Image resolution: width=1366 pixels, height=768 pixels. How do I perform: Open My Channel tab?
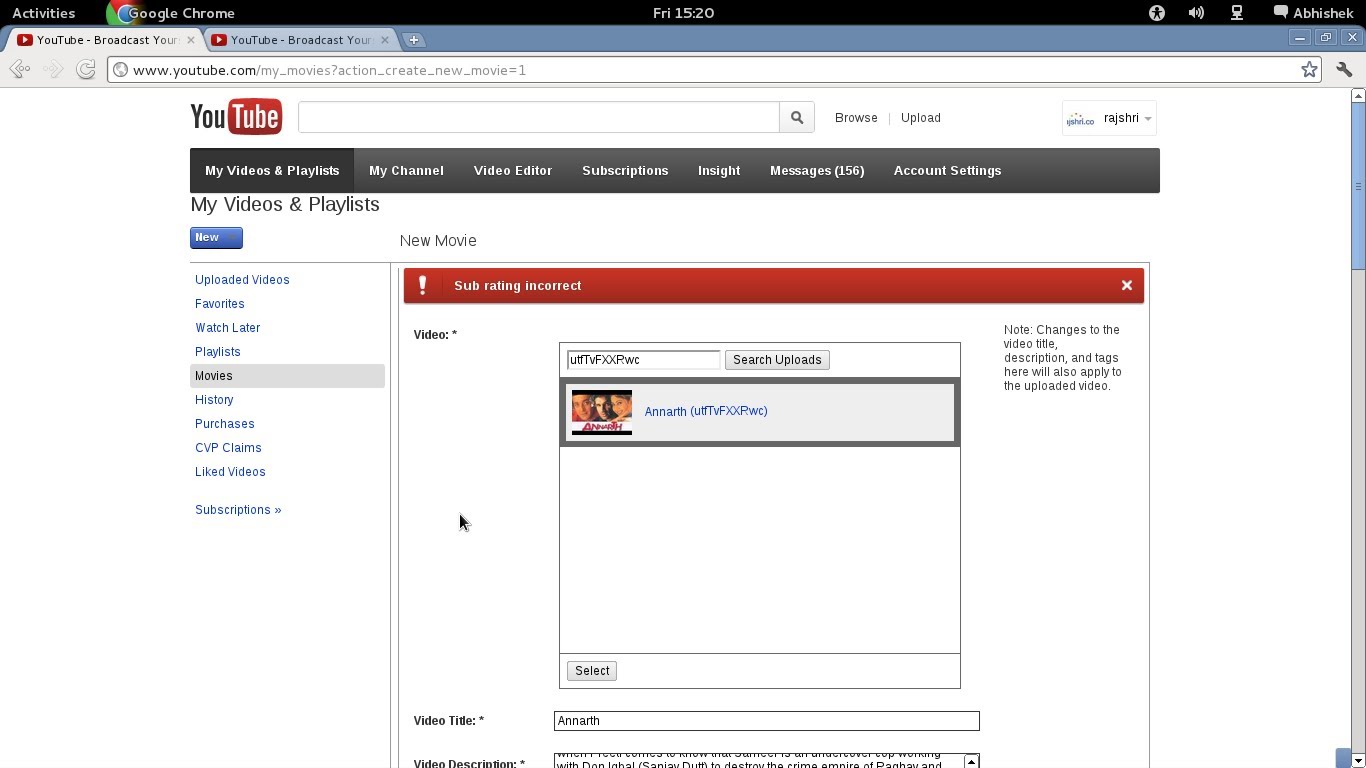[406, 171]
